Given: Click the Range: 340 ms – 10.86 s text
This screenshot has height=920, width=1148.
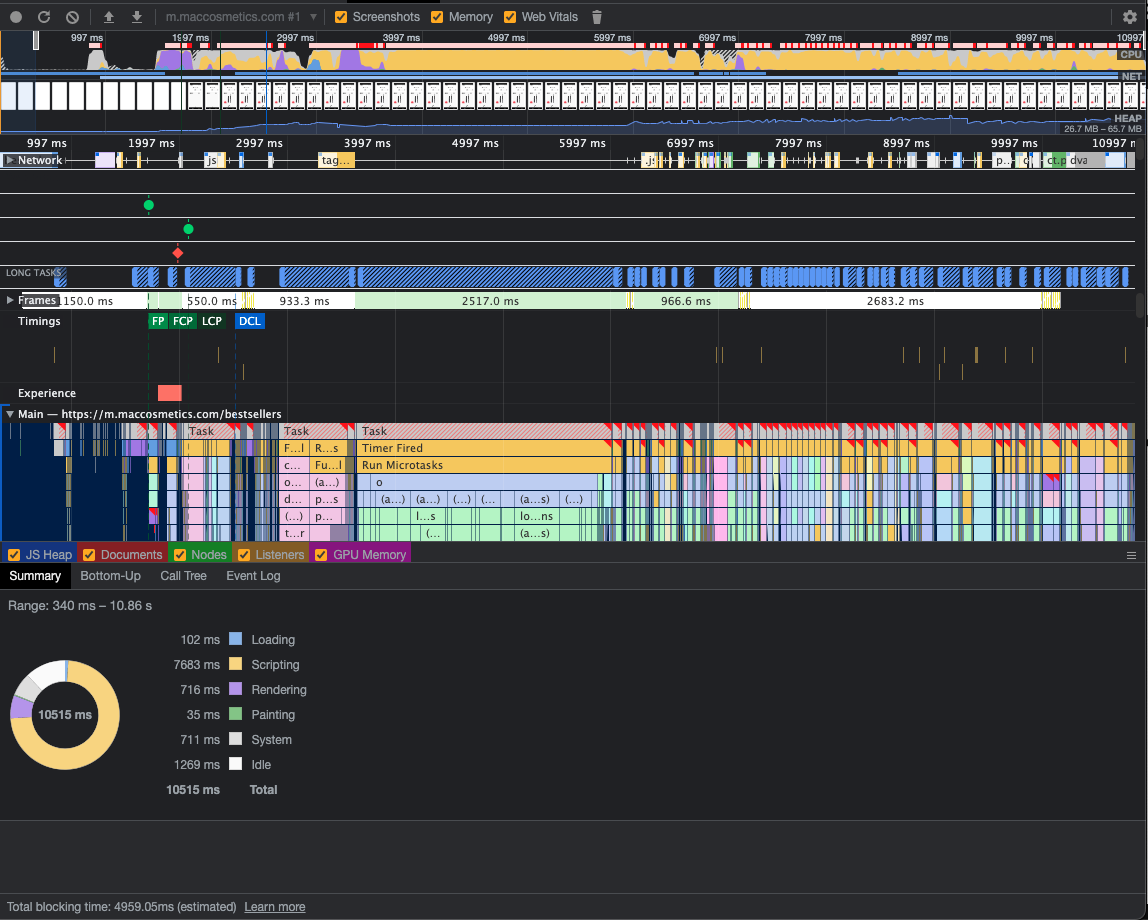Looking at the screenshot, I should (80, 606).
